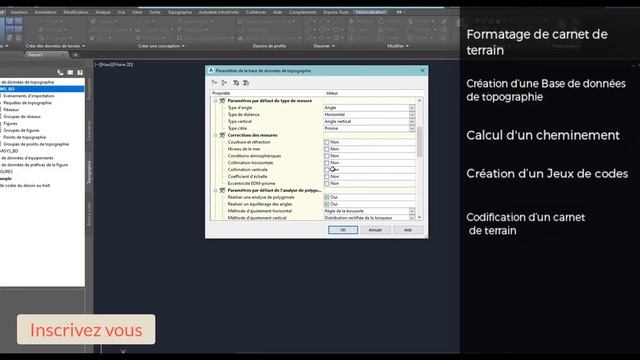The height and width of the screenshot is (360, 640).
Task: Click the application icon in the dialog title bar
Action: click(x=211, y=70)
